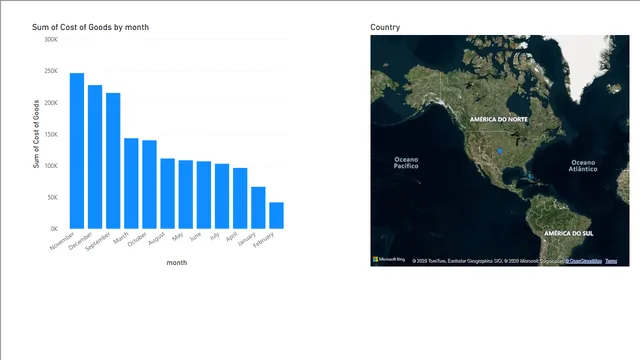Select the March bar in the chart
Image resolution: width=640 pixels, height=360 pixels.
click(x=131, y=183)
